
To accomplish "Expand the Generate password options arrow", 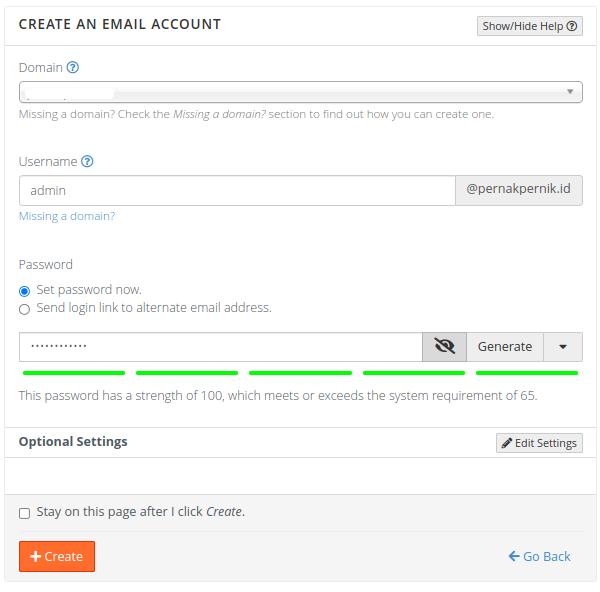I will point(563,347).
